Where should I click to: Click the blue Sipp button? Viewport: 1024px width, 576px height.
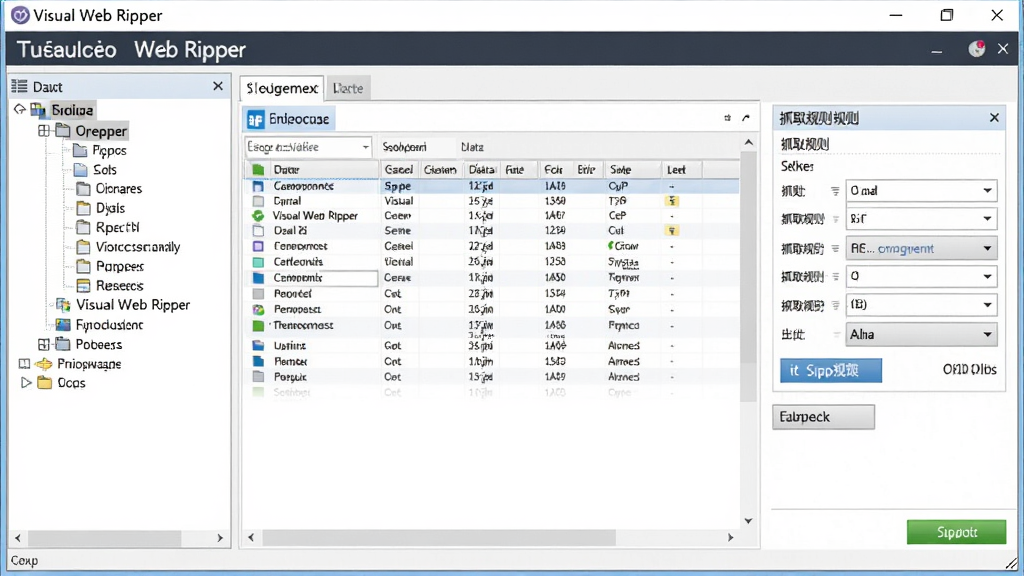[x=831, y=370]
